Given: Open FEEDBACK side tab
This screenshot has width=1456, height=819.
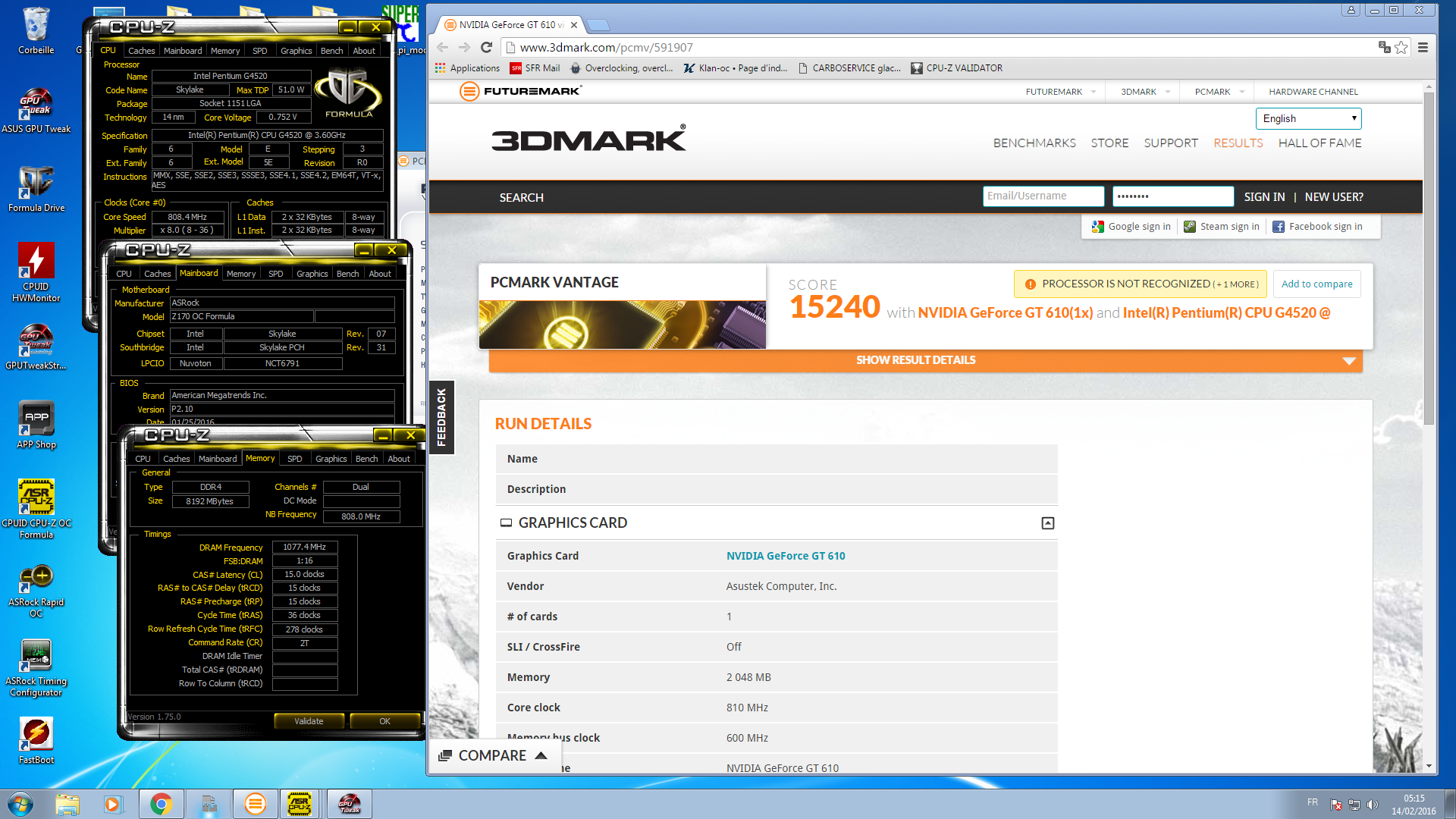Looking at the screenshot, I should (441, 417).
